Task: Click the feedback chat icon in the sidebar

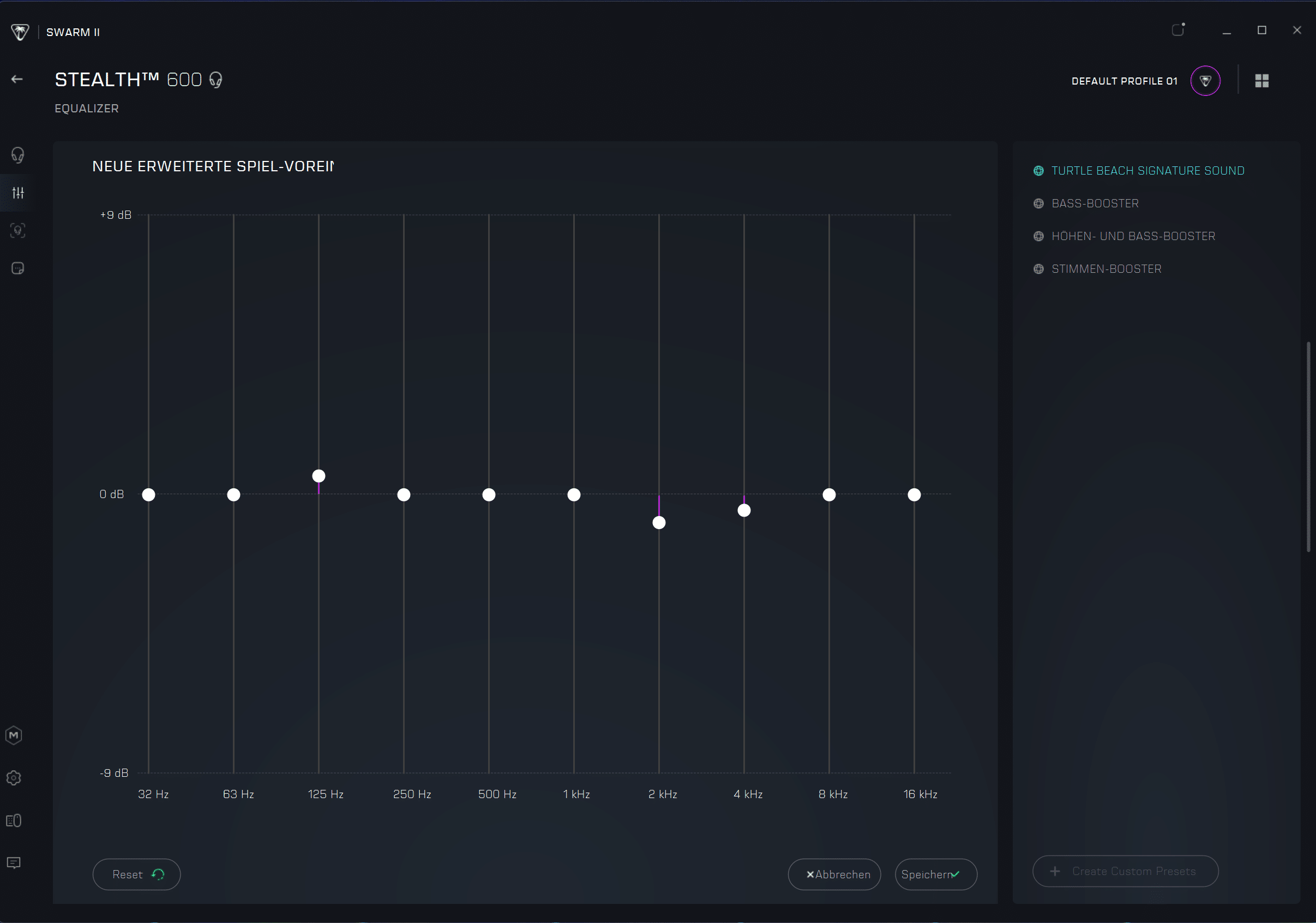Action: (x=14, y=863)
